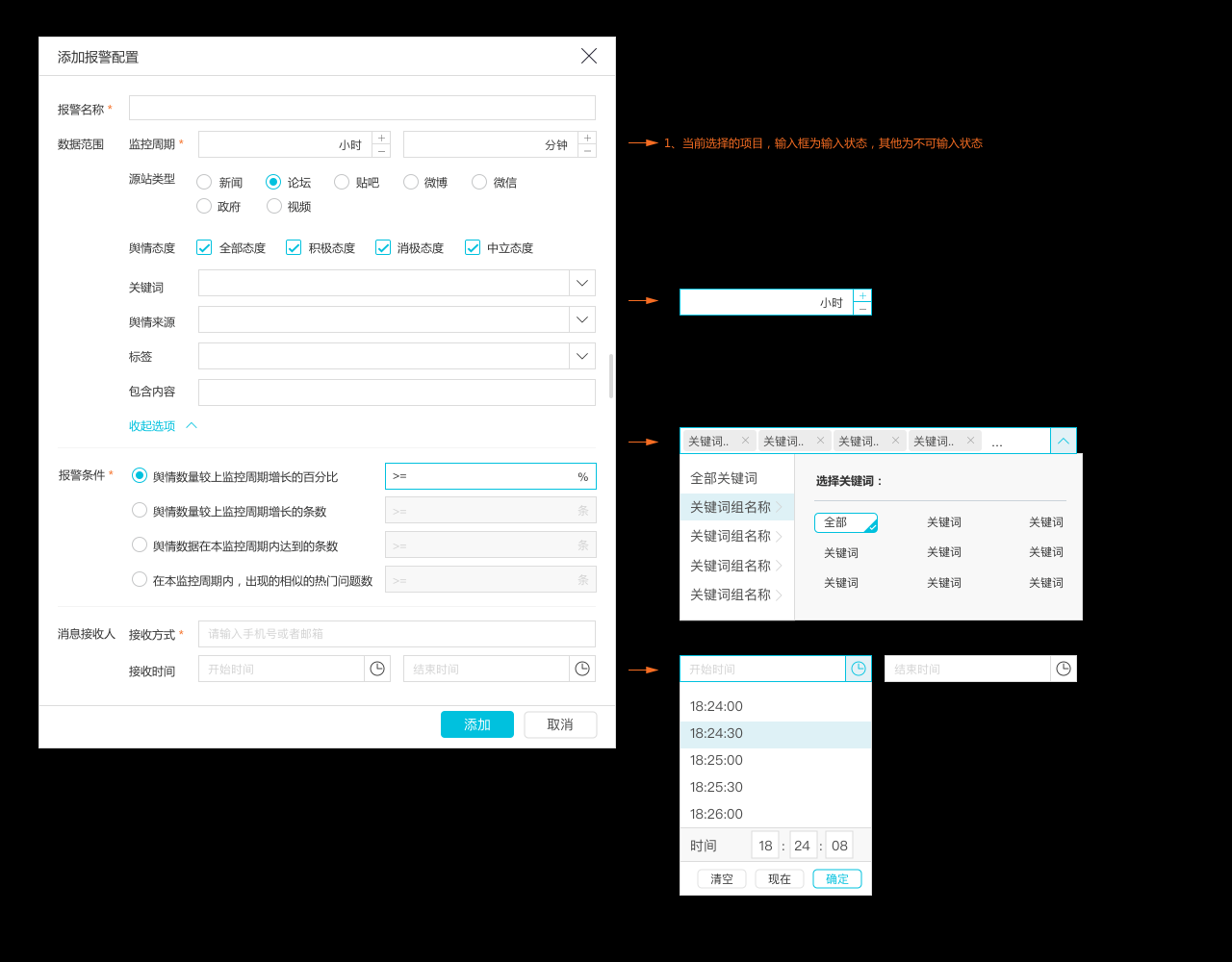Remove the third 关键词 tag
Screen dimensions: 1232x962
(x=895, y=441)
